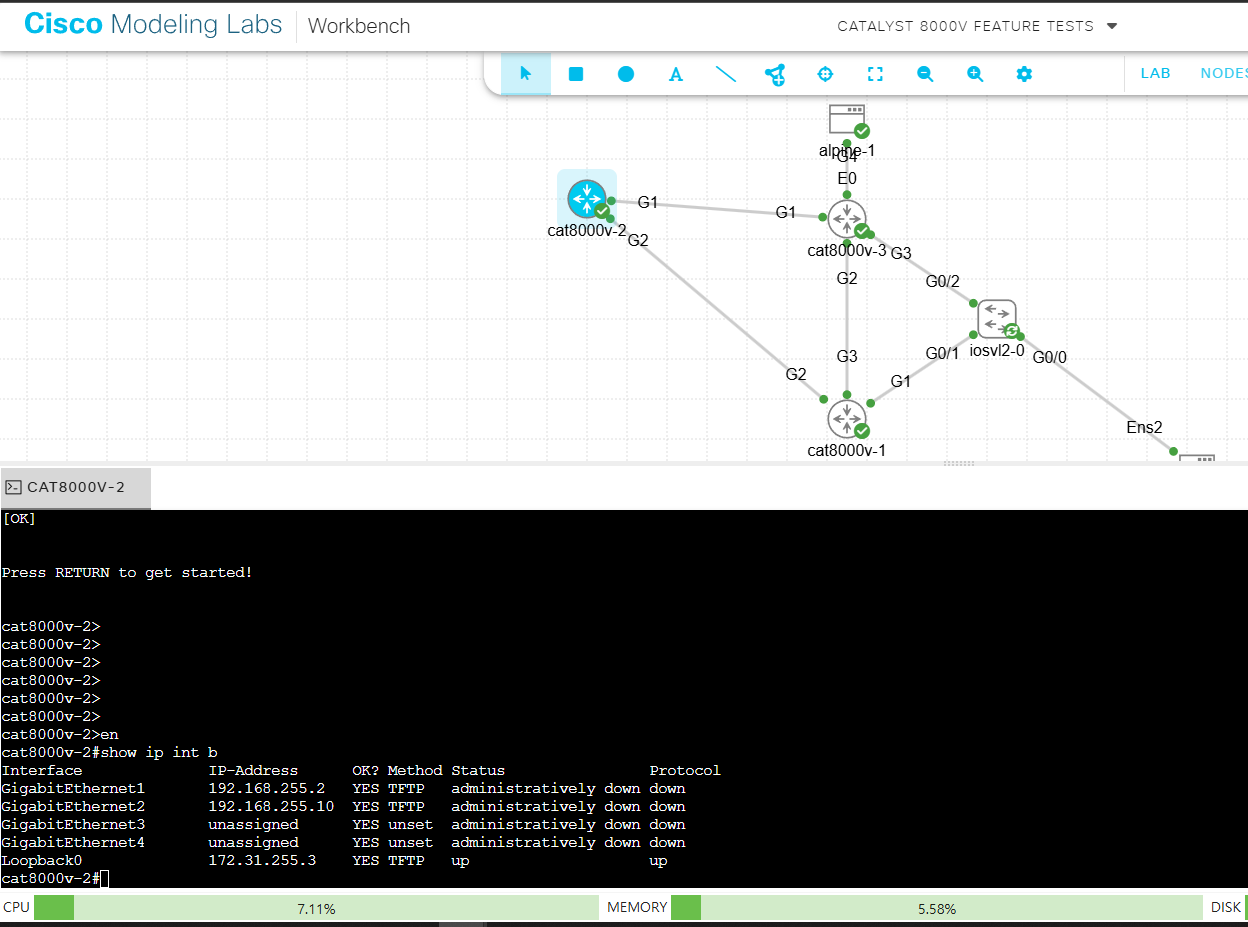
Task: Activate the add link connection tool
Action: 775,74
